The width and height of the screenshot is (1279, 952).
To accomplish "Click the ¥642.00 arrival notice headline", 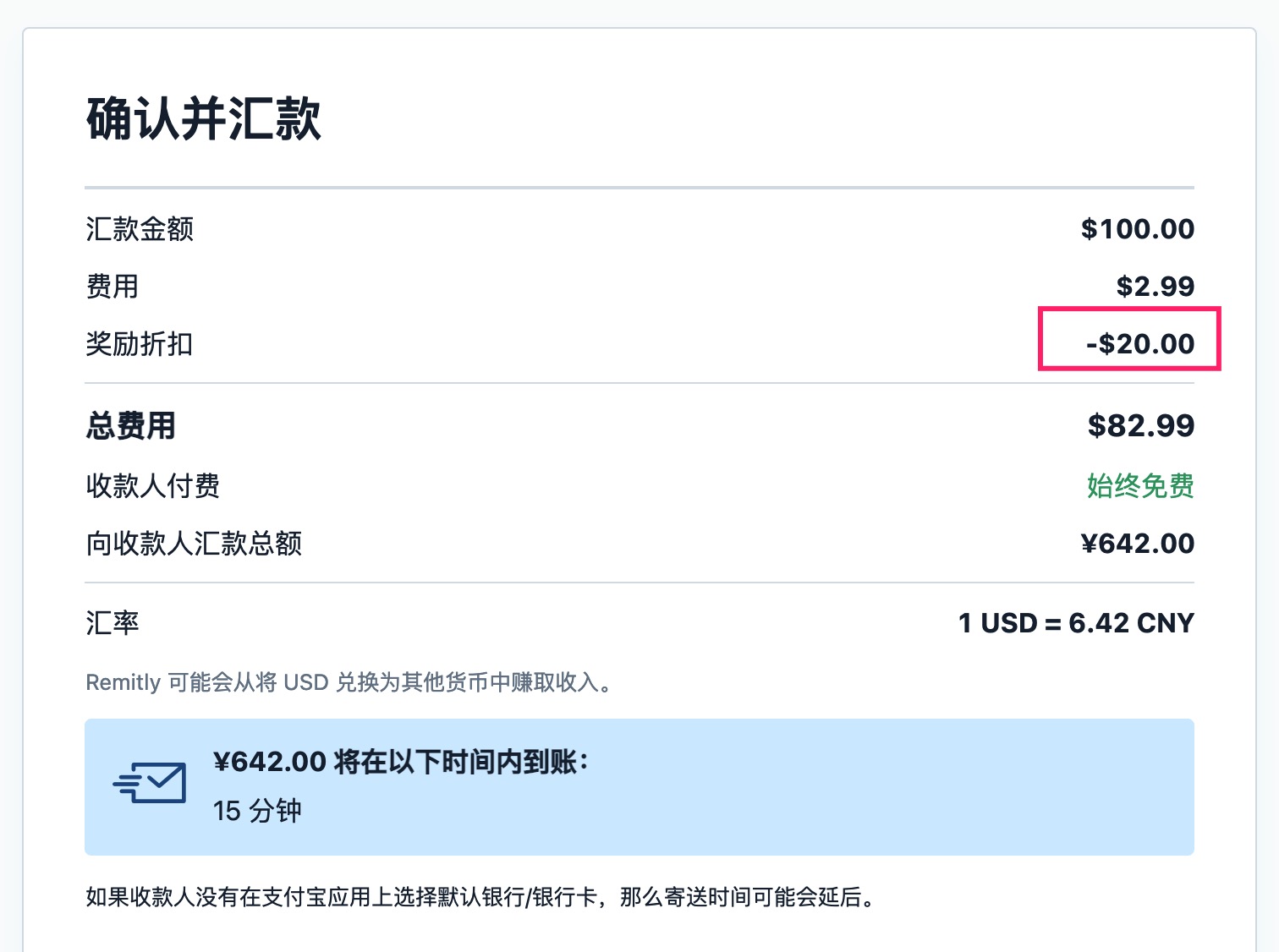I will tap(402, 761).
